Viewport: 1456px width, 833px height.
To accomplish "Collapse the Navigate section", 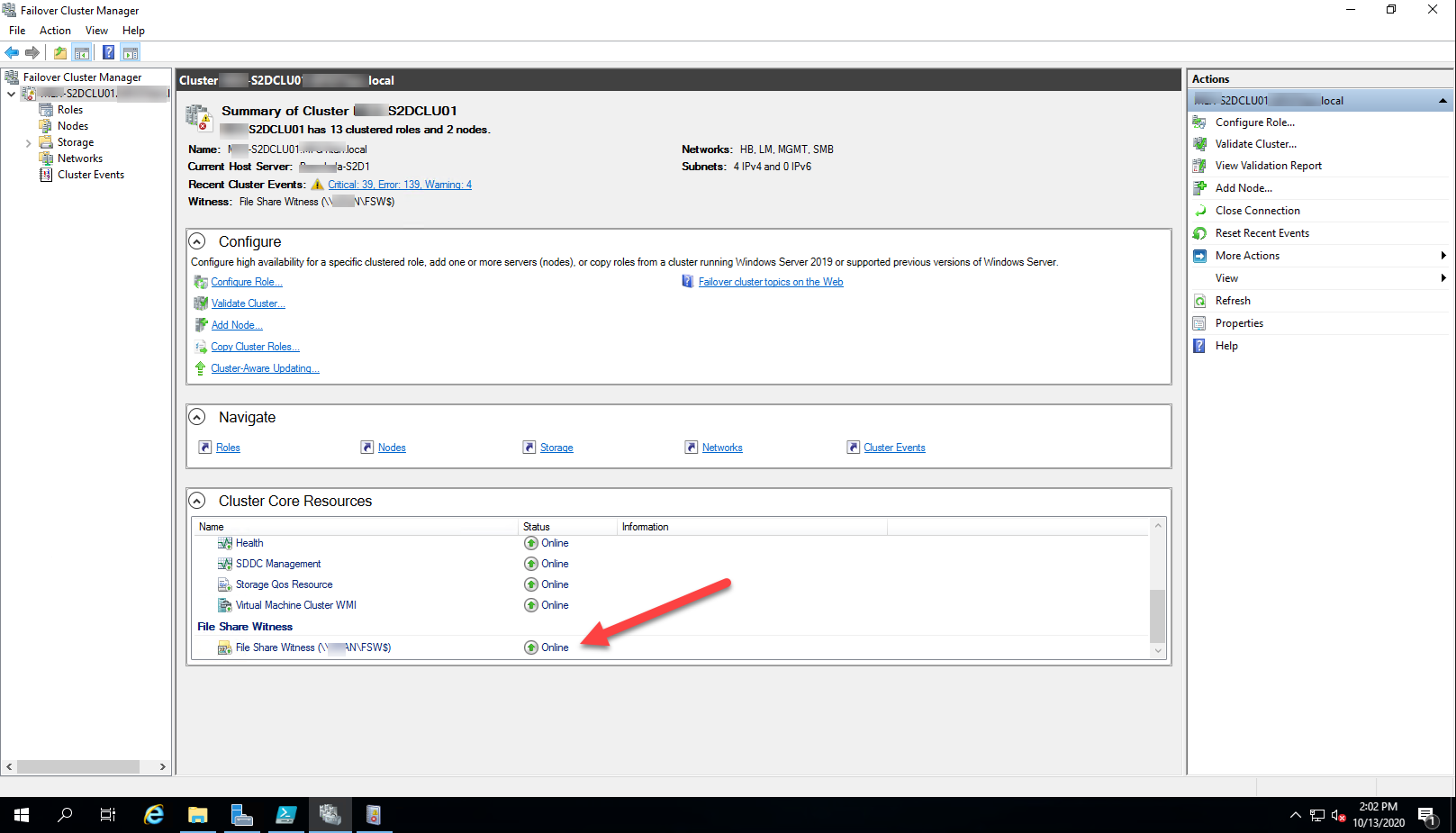I will (x=196, y=417).
